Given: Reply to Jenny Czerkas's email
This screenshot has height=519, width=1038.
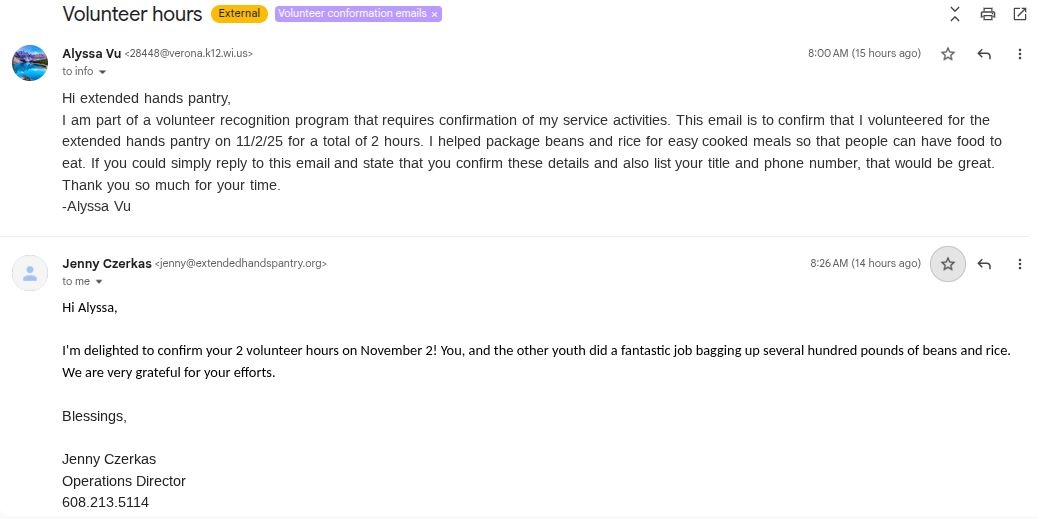Looking at the screenshot, I should 984,264.
